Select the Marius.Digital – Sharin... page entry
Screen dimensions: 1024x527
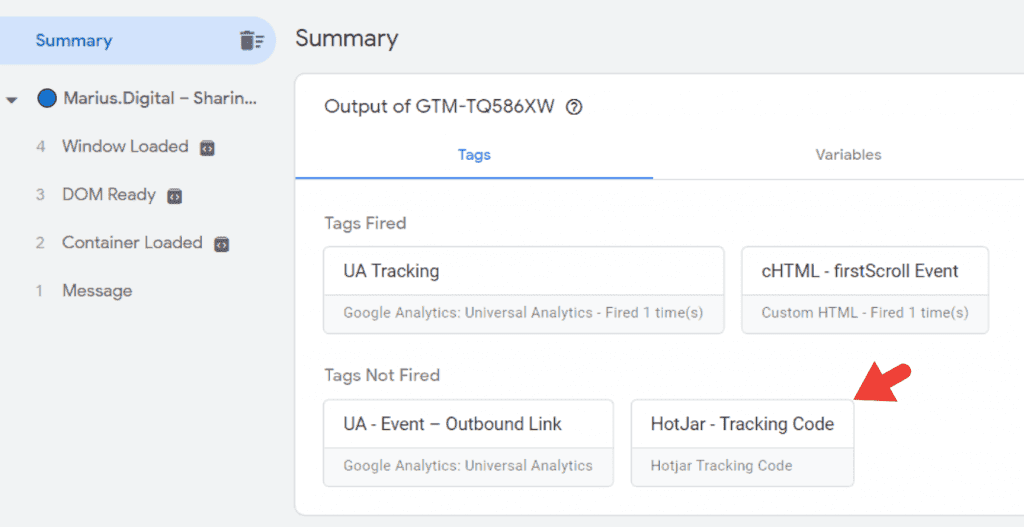point(160,98)
